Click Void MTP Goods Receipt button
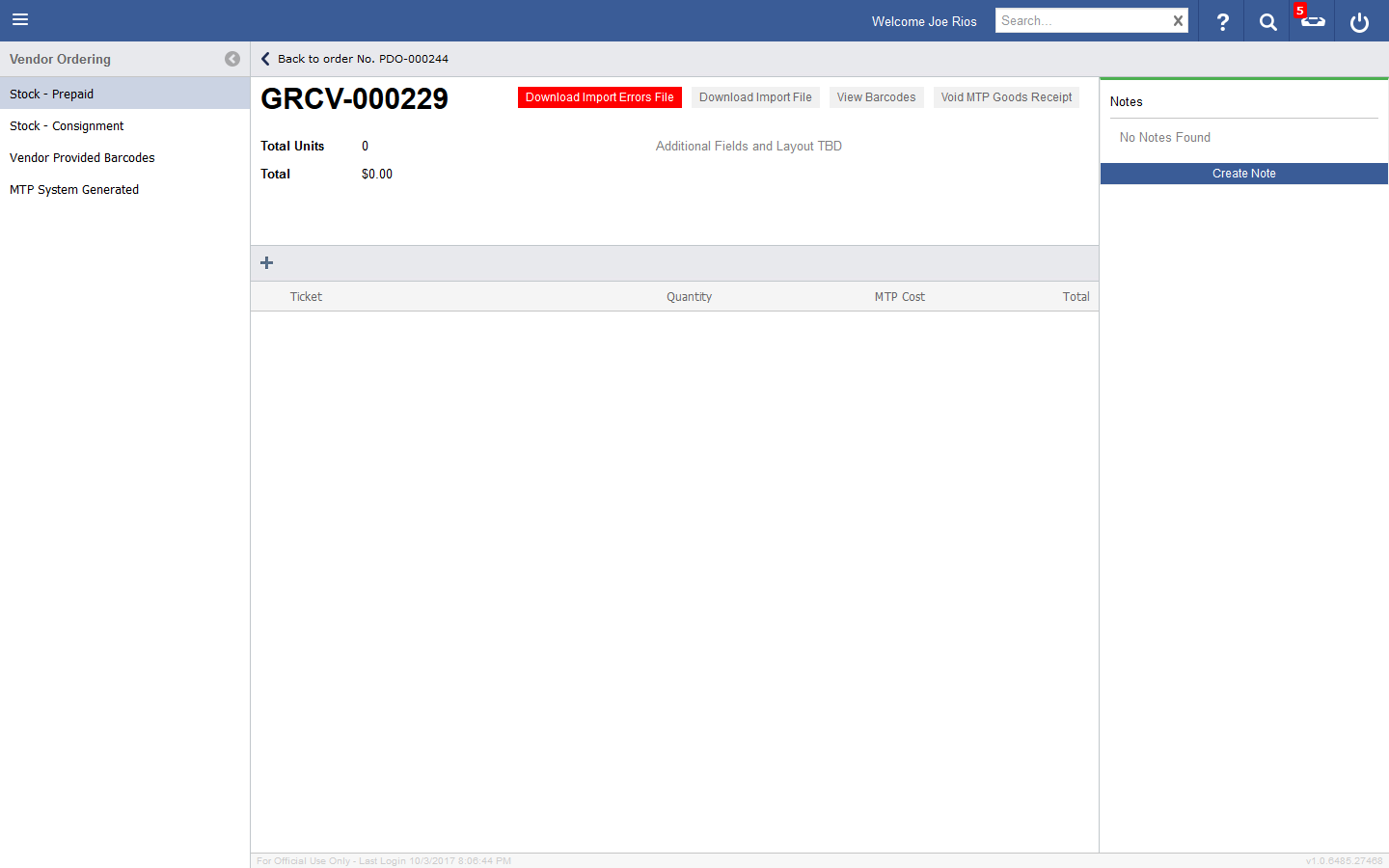The image size is (1389, 868). tap(1006, 97)
